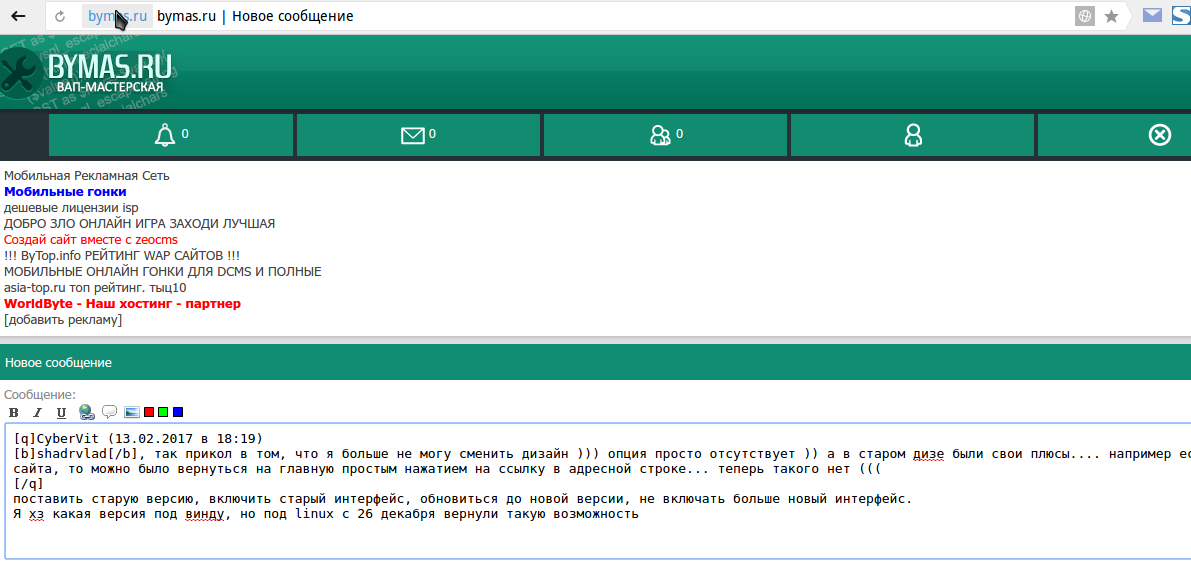
Task: Pick the red text color swatch
Action: coord(149,412)
